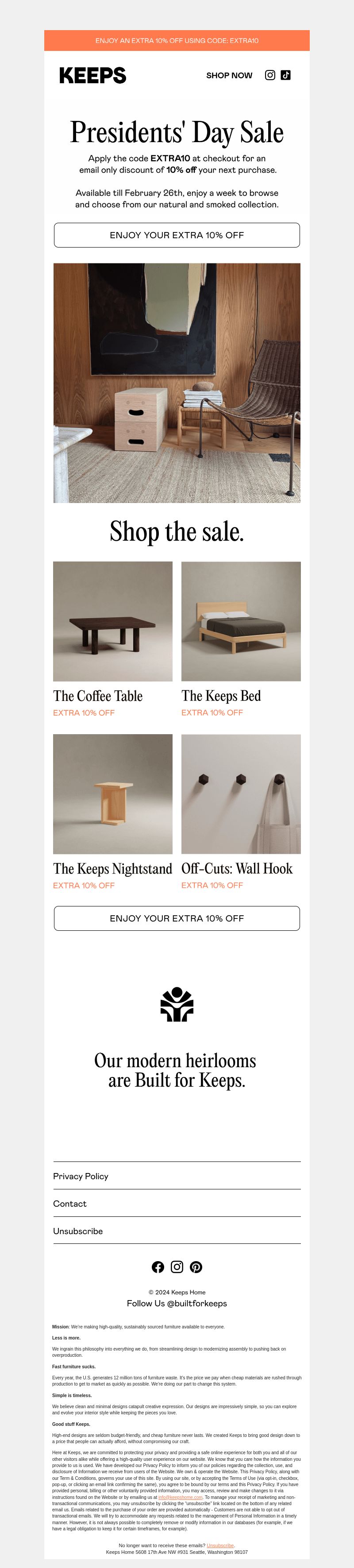The image size is (354, 1568).
Task: Open the TikTok icon in the header
Action: 286,75
